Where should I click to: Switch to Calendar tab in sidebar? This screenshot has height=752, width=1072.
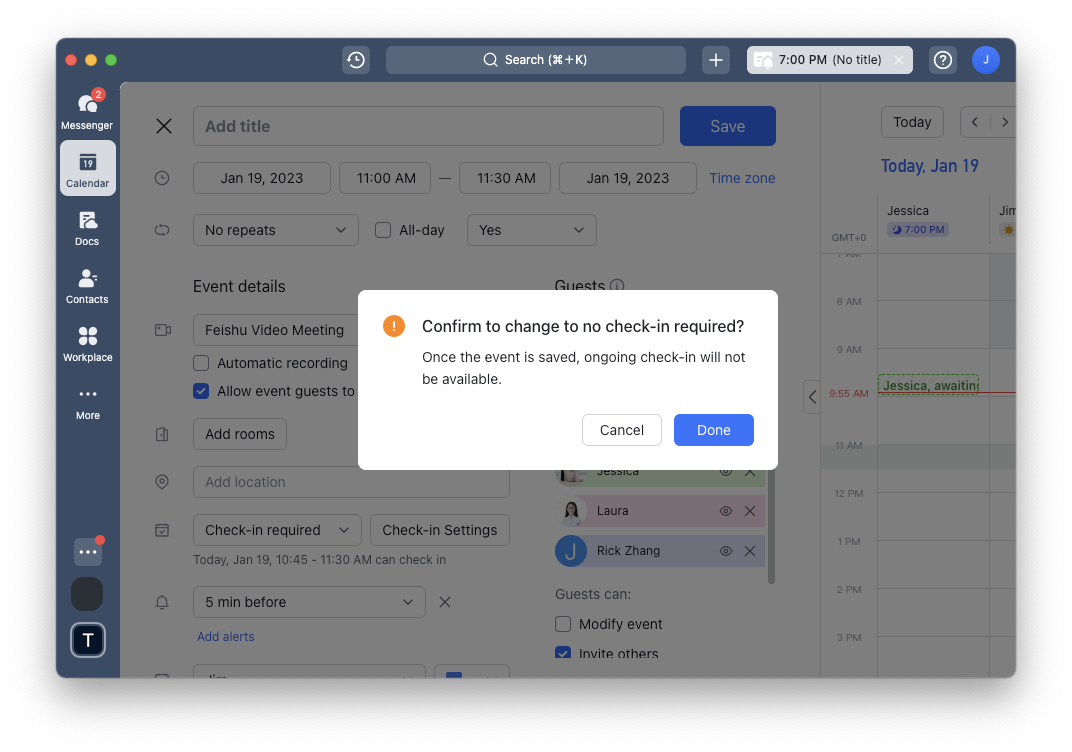(x=87, y=168)
